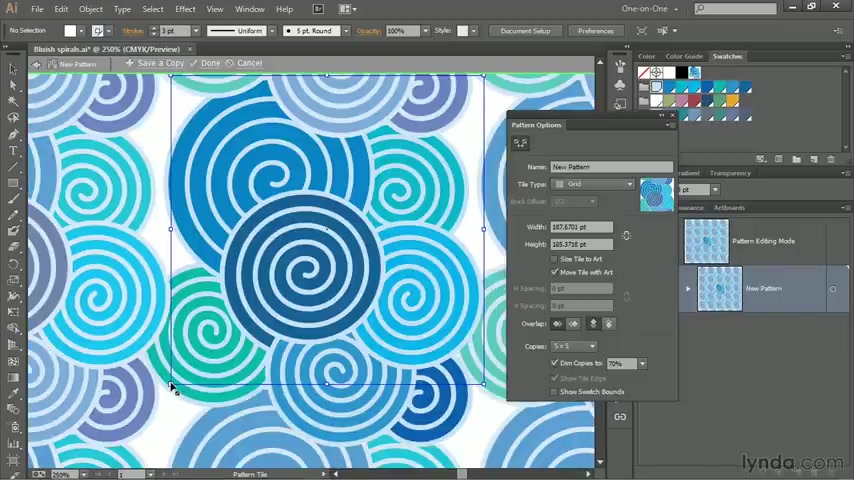Set overlap to Top in Front
The height and width of the screenshot is (480, 854).
pos(594,324)
